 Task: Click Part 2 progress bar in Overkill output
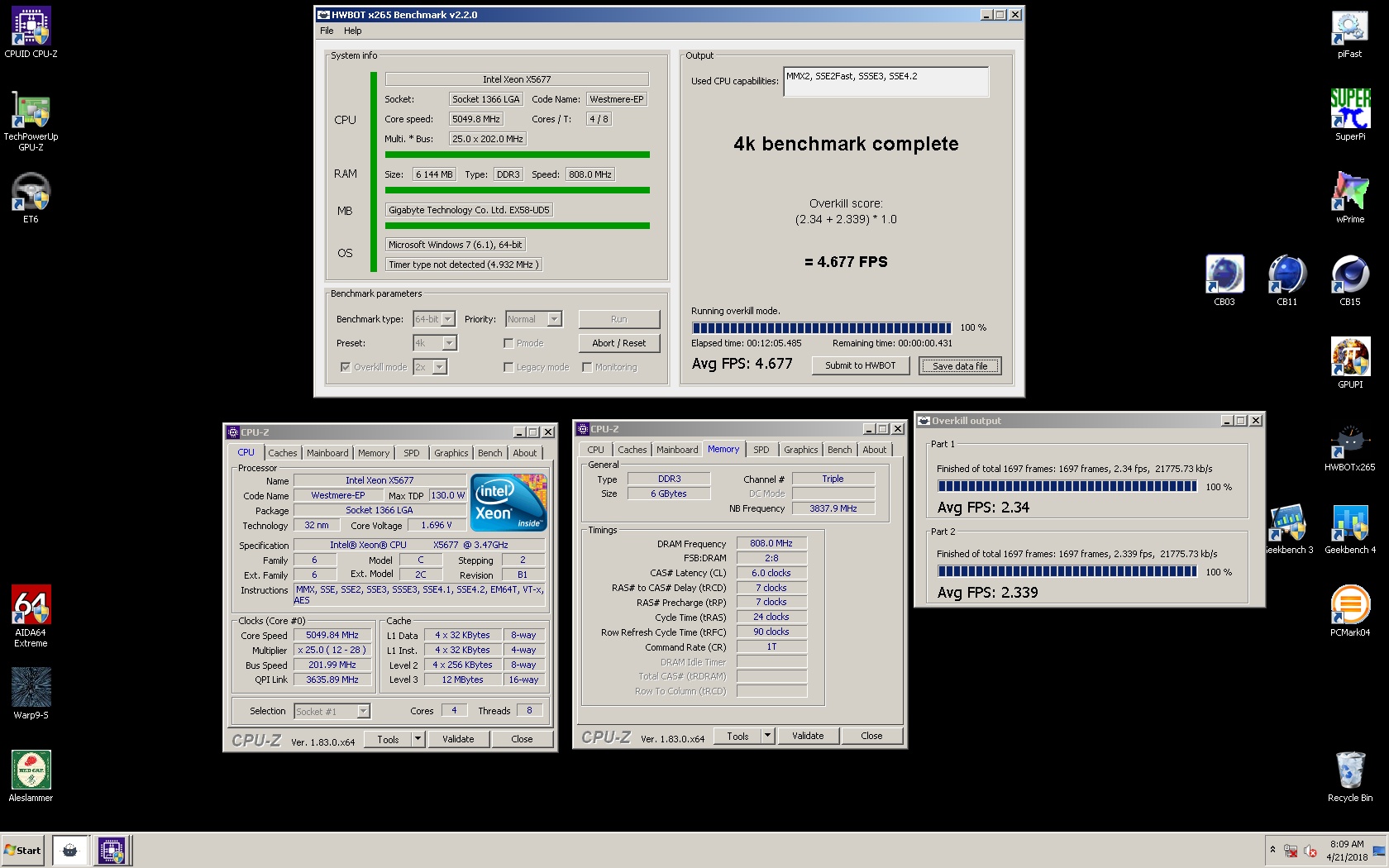pyautogui.click(x=1067, y=571)
